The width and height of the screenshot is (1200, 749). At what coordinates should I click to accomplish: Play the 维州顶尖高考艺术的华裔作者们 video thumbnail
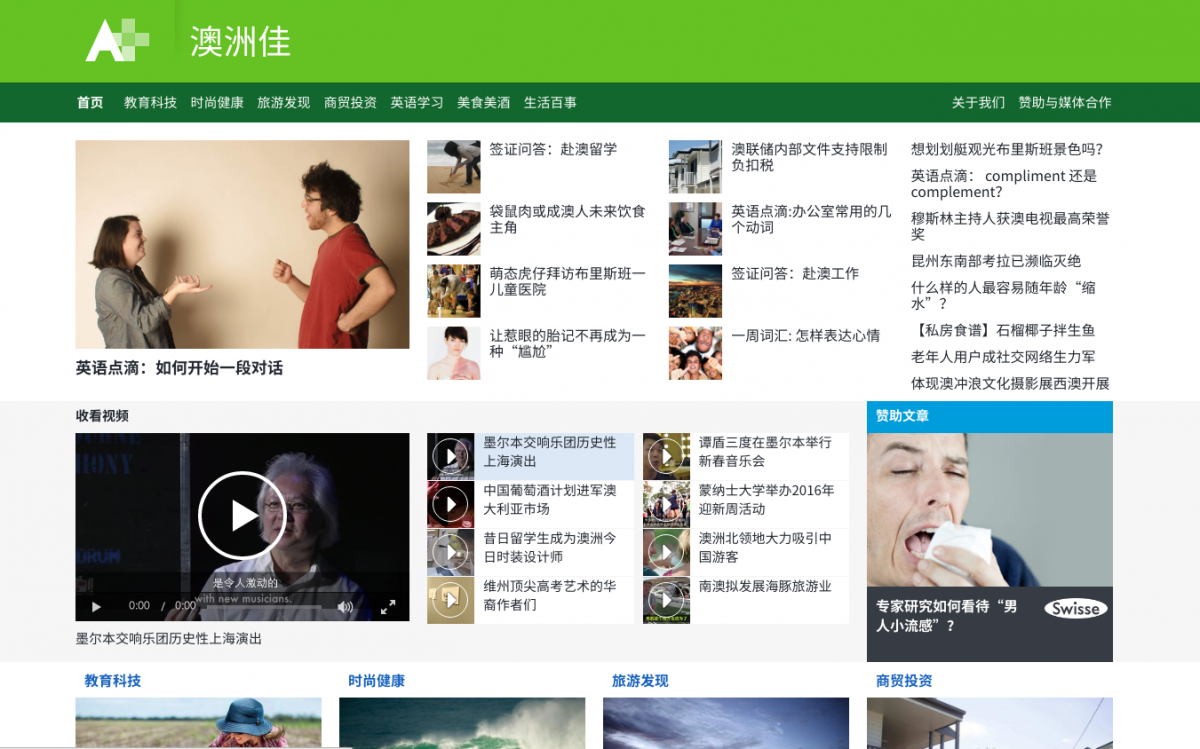pyautogui.click(x=451, y=600)
